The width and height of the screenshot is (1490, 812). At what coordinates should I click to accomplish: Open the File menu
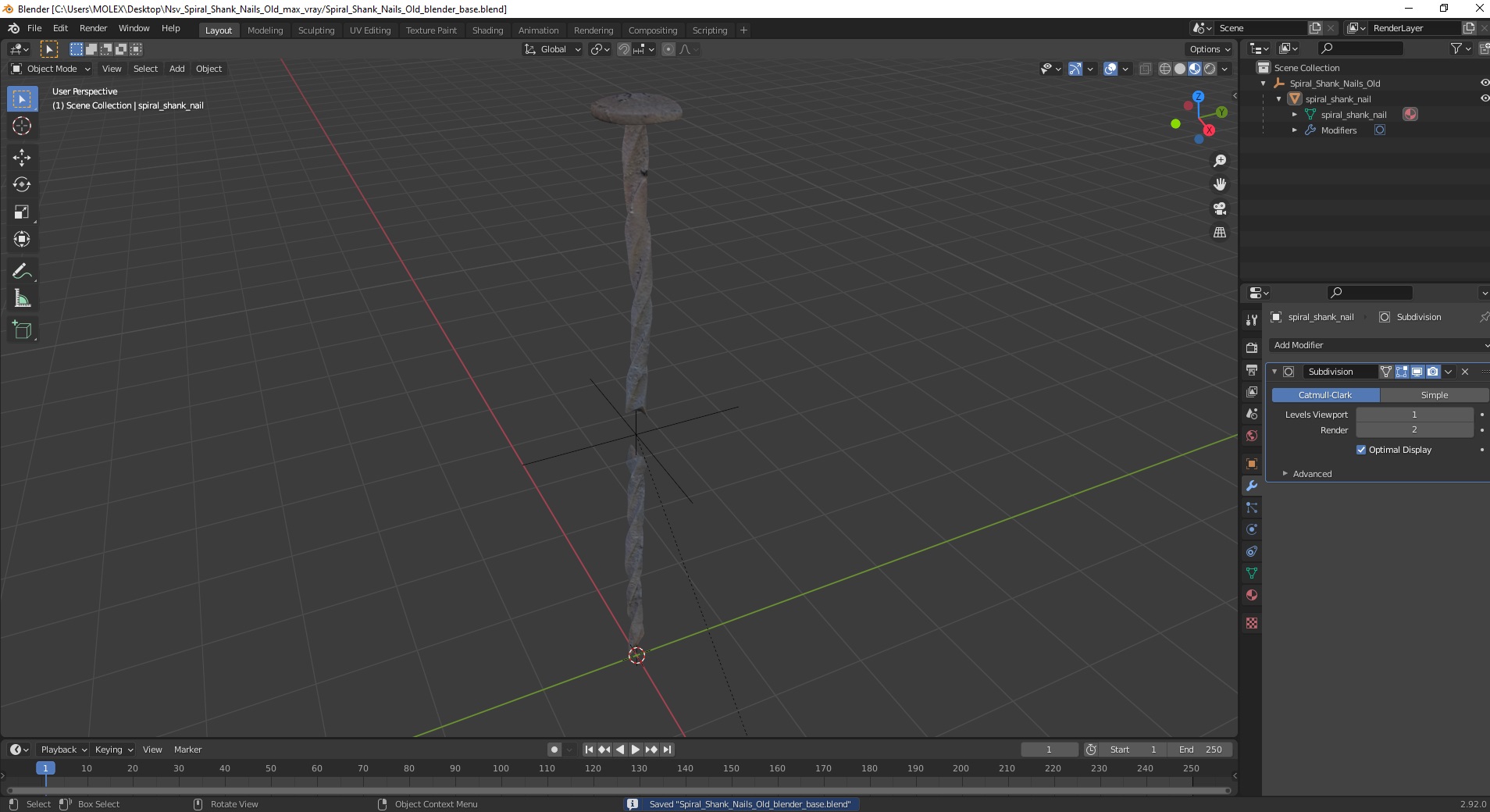(x=34, y=28)
